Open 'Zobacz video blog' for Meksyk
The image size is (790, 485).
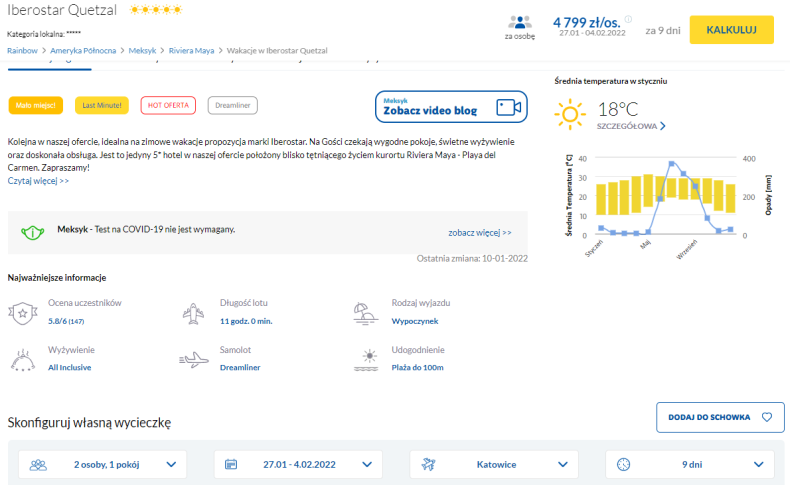[451, 107]
